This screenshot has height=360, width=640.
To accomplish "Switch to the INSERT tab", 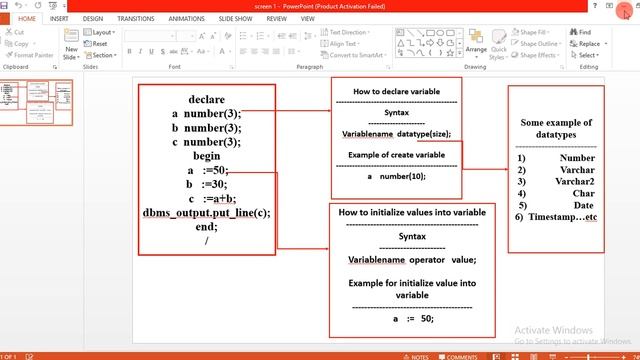I will pyautogui.click(x=59, y=19).
